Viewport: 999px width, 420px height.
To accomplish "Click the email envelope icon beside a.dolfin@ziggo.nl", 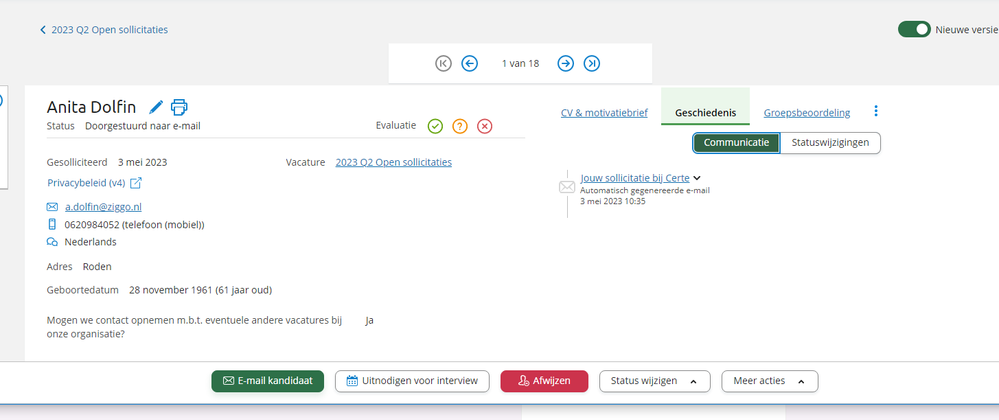I will (52, 207).
